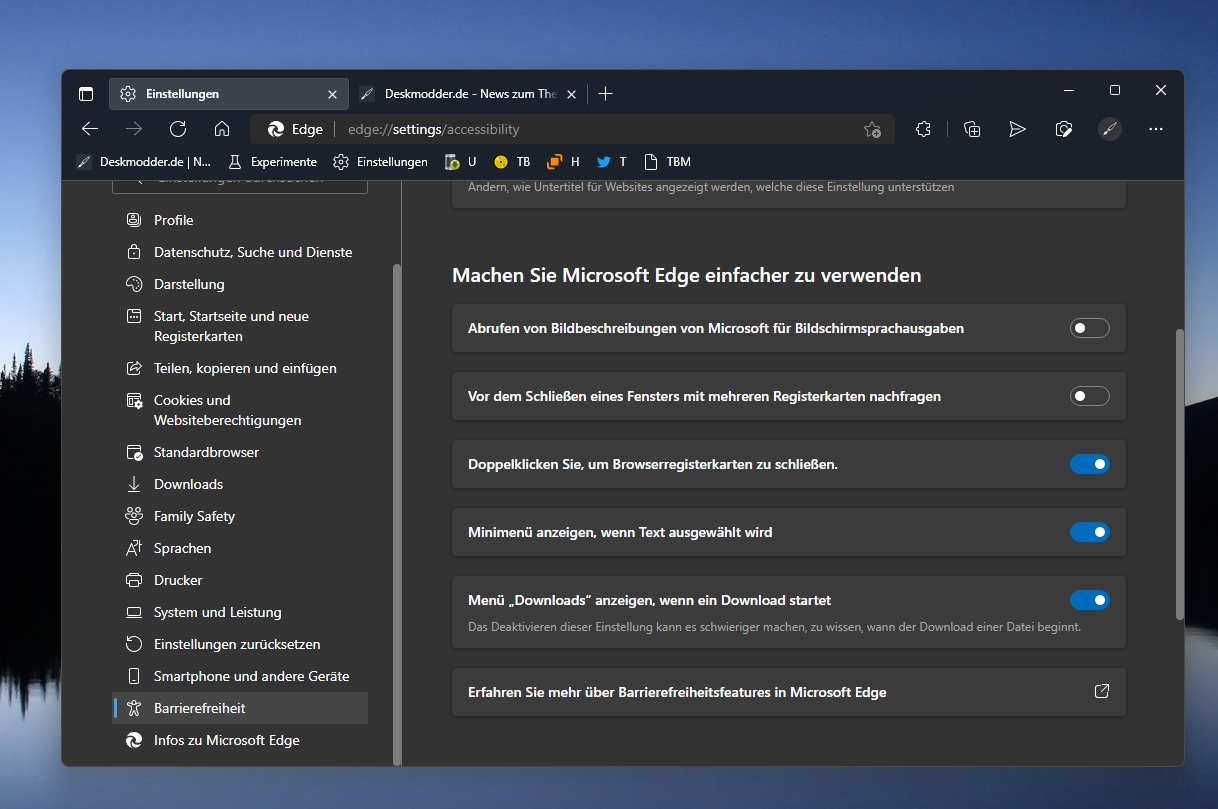Disable Doppelklicken Browserregisterkarten schließen toggle
The image size is (1218, 809).
pos(1090,464)
